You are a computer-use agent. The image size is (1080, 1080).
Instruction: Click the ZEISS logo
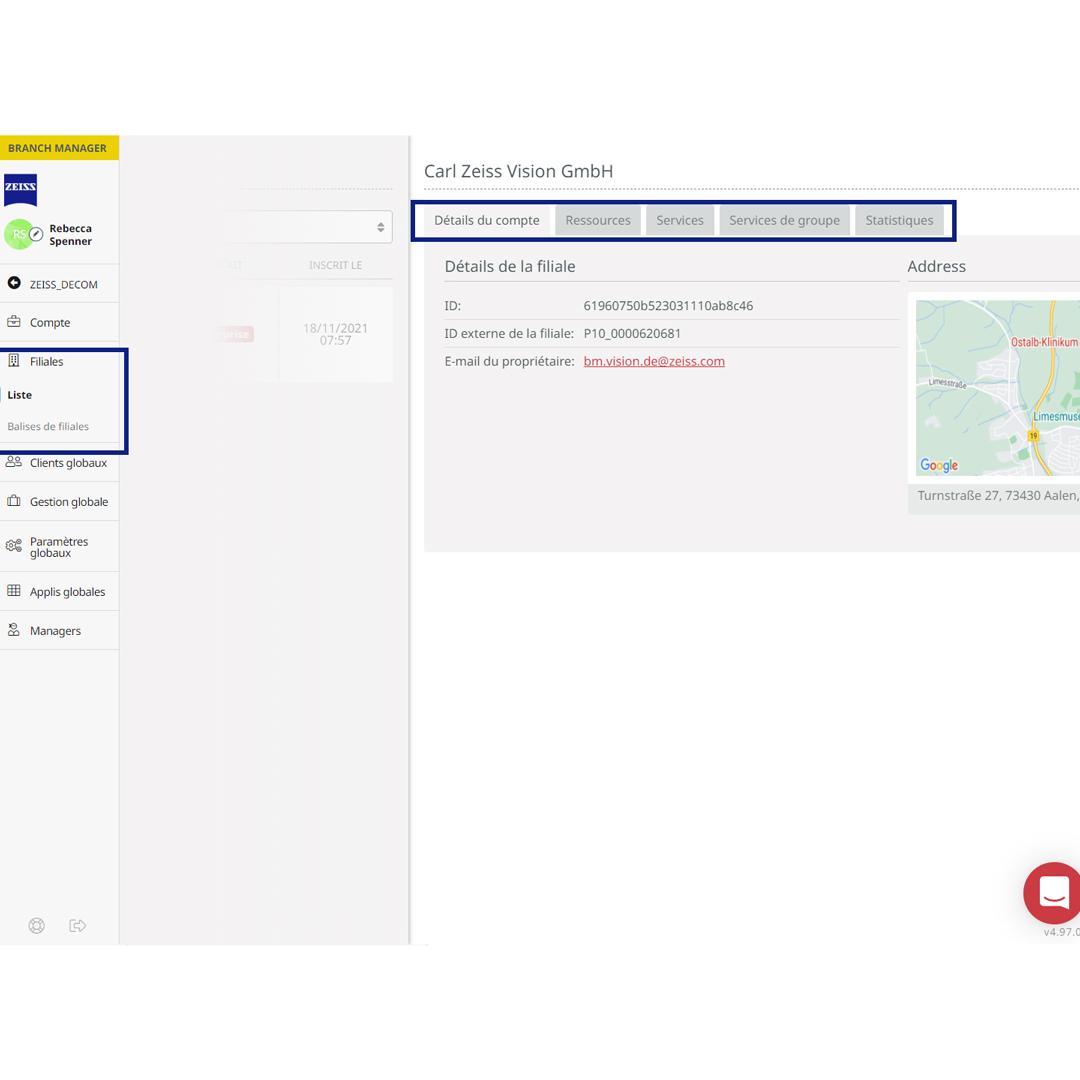[21, 190]
